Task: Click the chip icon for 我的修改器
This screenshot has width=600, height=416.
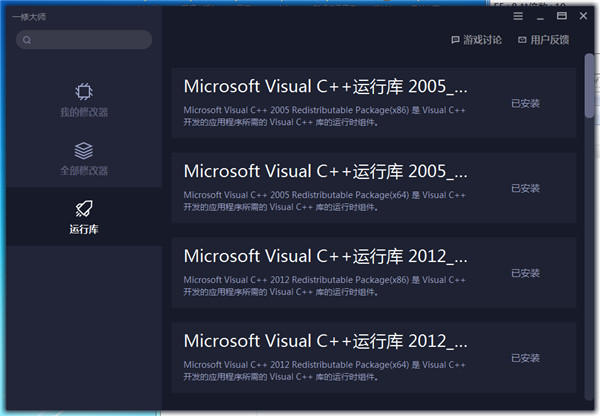Action: pos(84,91)
